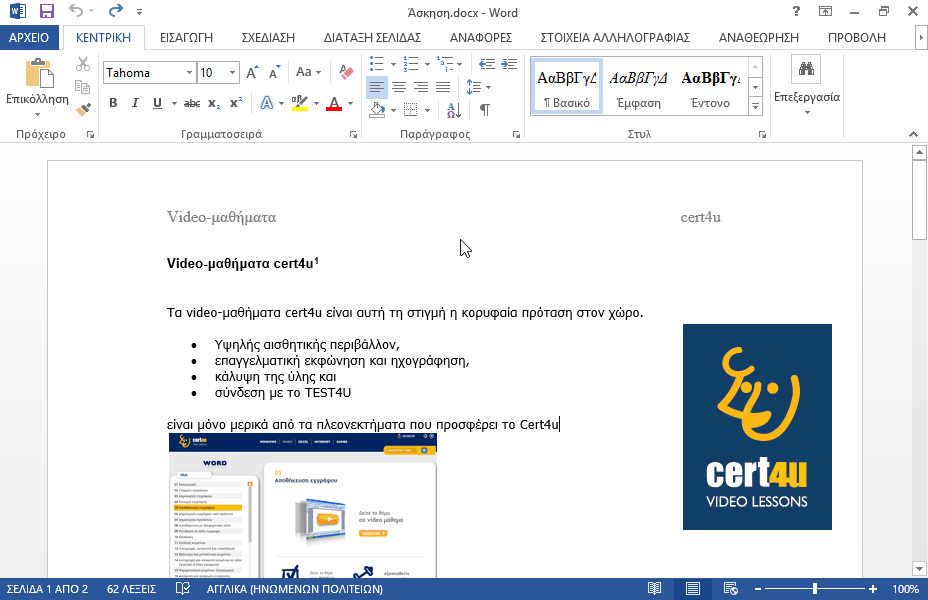This screenshot has height=600, width=928.
Task: Save the document with the floppy disk icon
Action: pyautogui.click(x=46, y=11)
